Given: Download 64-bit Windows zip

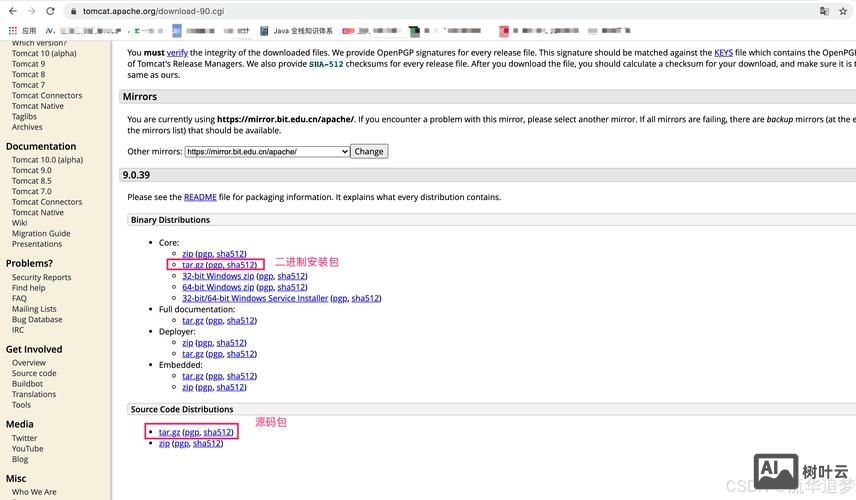Looking at the screenshot, I should (x=218, y=287).
